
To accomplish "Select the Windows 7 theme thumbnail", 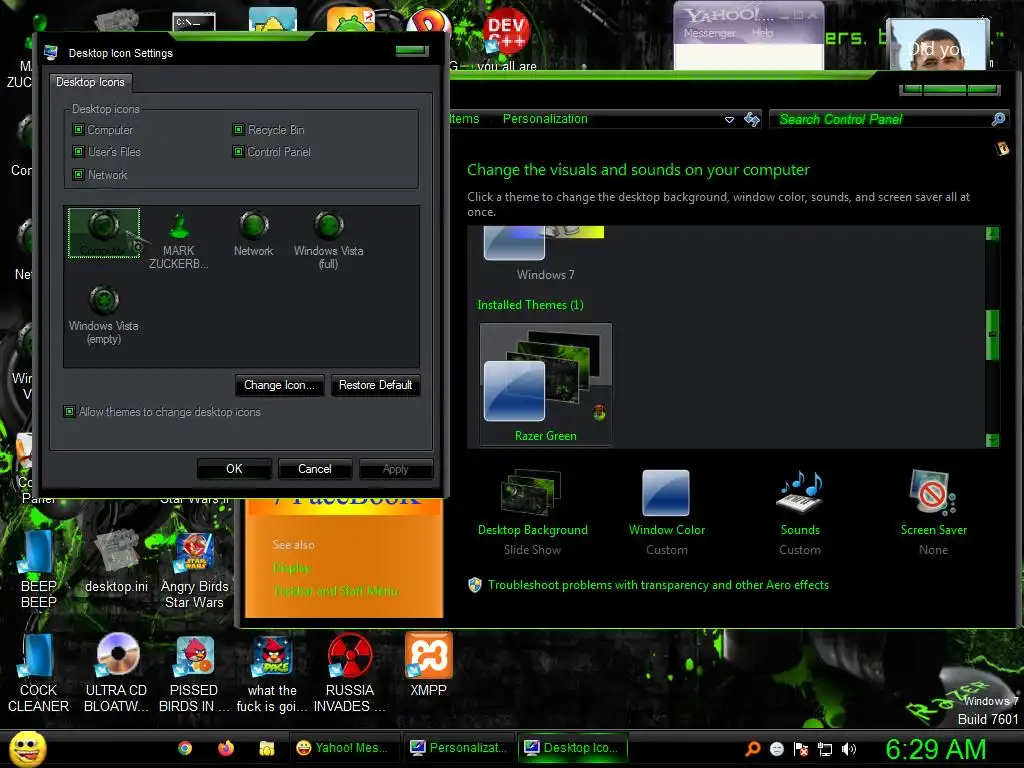I will pyautogui.click(x=546, y=253).
